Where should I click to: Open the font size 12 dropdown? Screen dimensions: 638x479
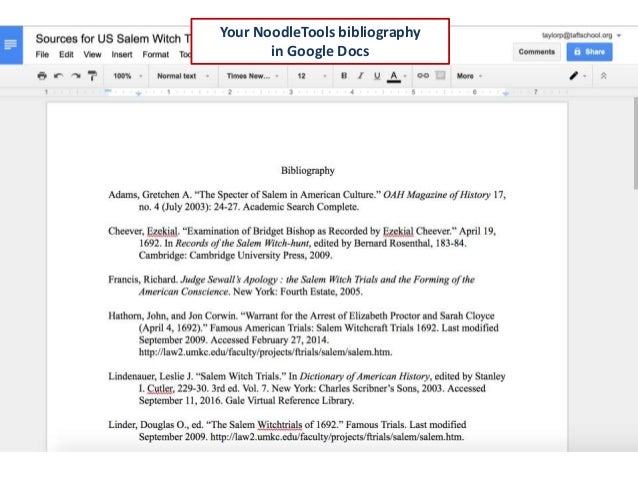[307, 75]
